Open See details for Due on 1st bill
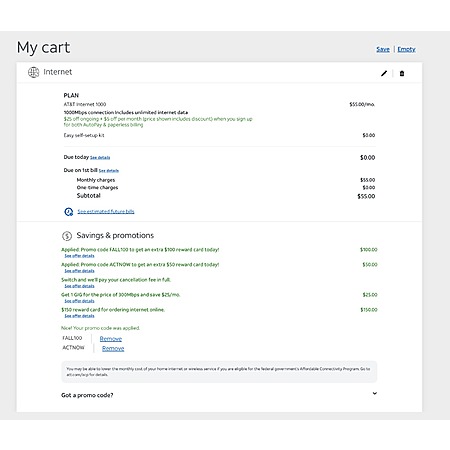This screenshot has width=450, height=450. click(109, 171)
